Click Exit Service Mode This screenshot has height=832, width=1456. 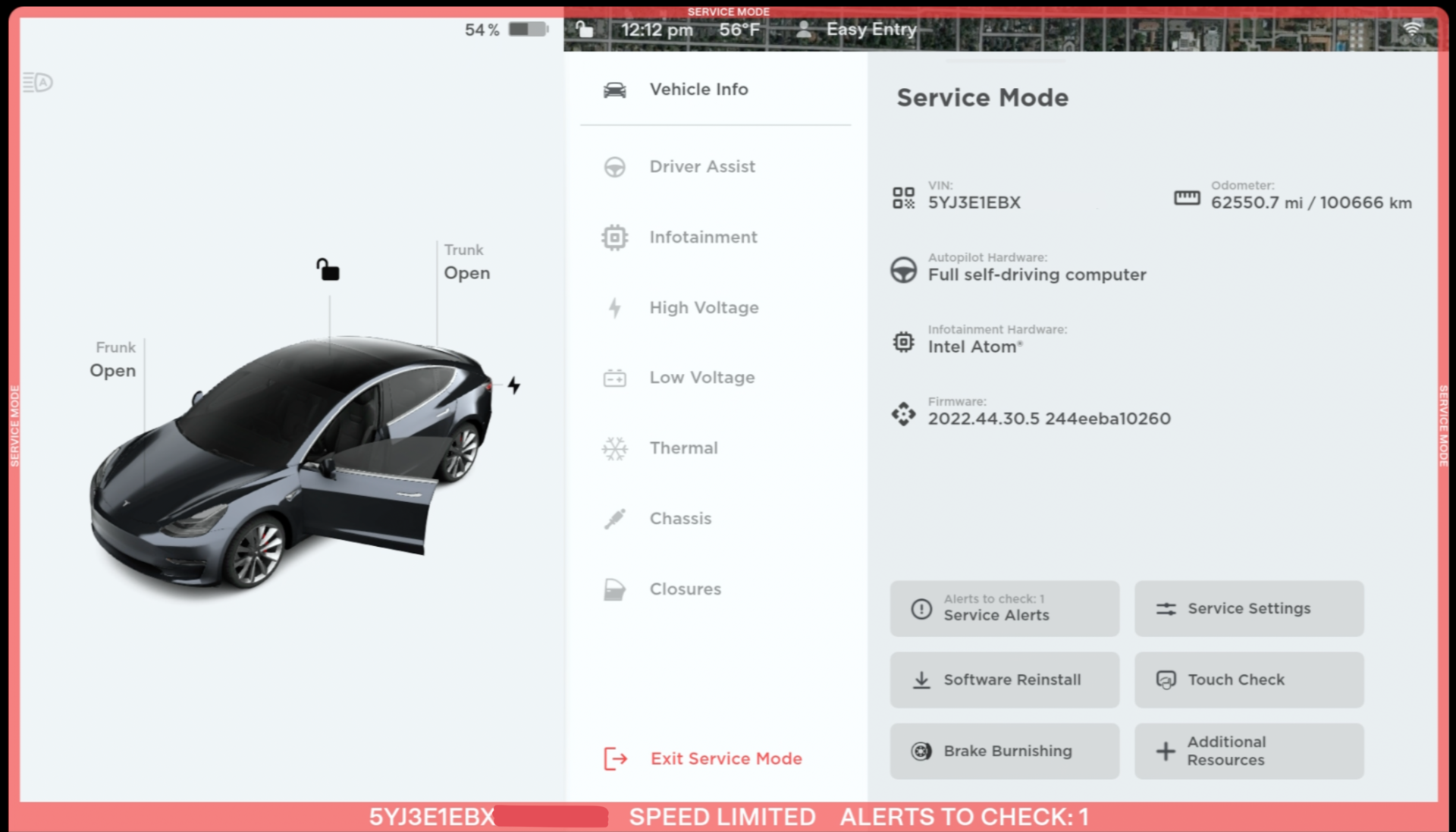[x=725, y=758]
